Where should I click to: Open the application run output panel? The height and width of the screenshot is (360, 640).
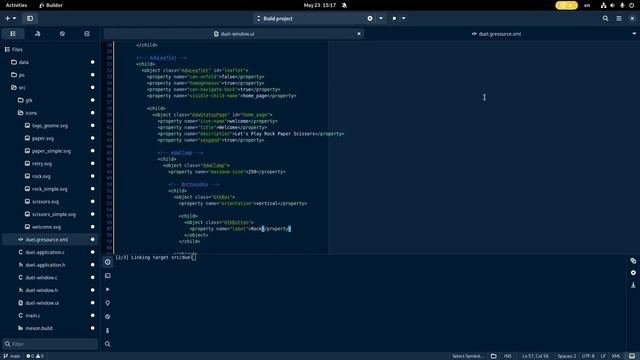coord(108,289)
